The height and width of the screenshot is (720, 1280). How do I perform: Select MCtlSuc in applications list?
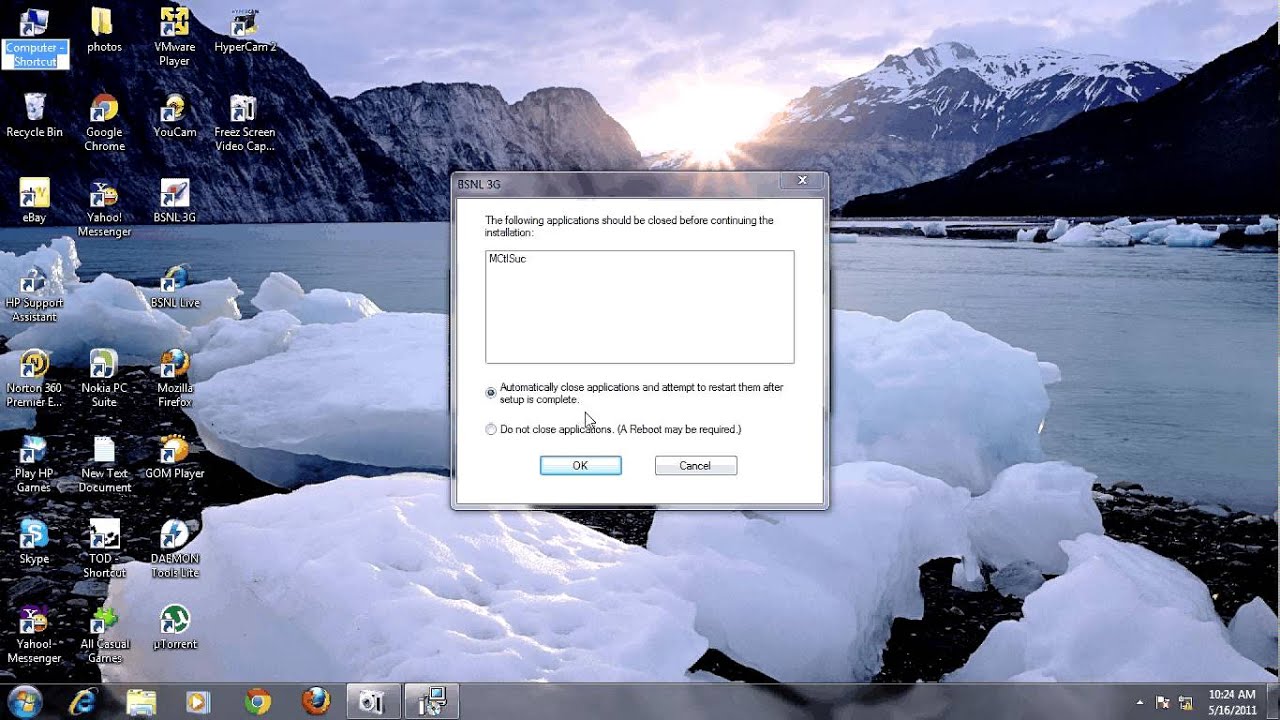(508, 259)
